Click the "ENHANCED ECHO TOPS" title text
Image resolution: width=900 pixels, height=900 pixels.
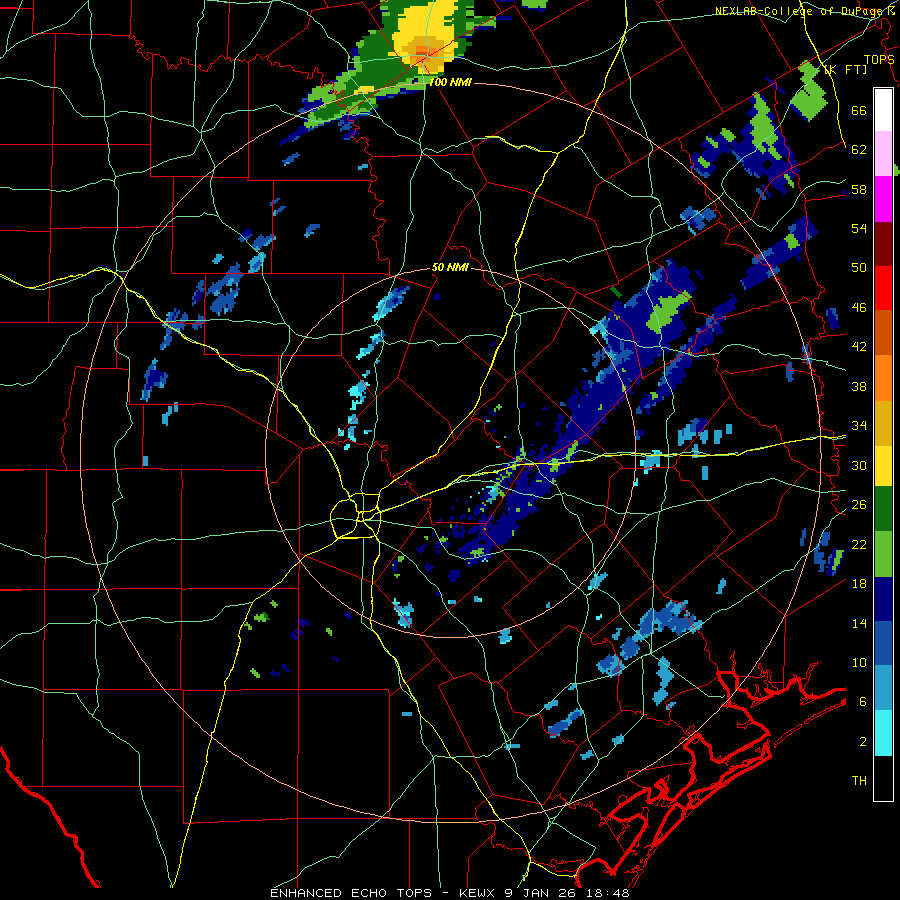pyautogui.click(x=351, y=893)
